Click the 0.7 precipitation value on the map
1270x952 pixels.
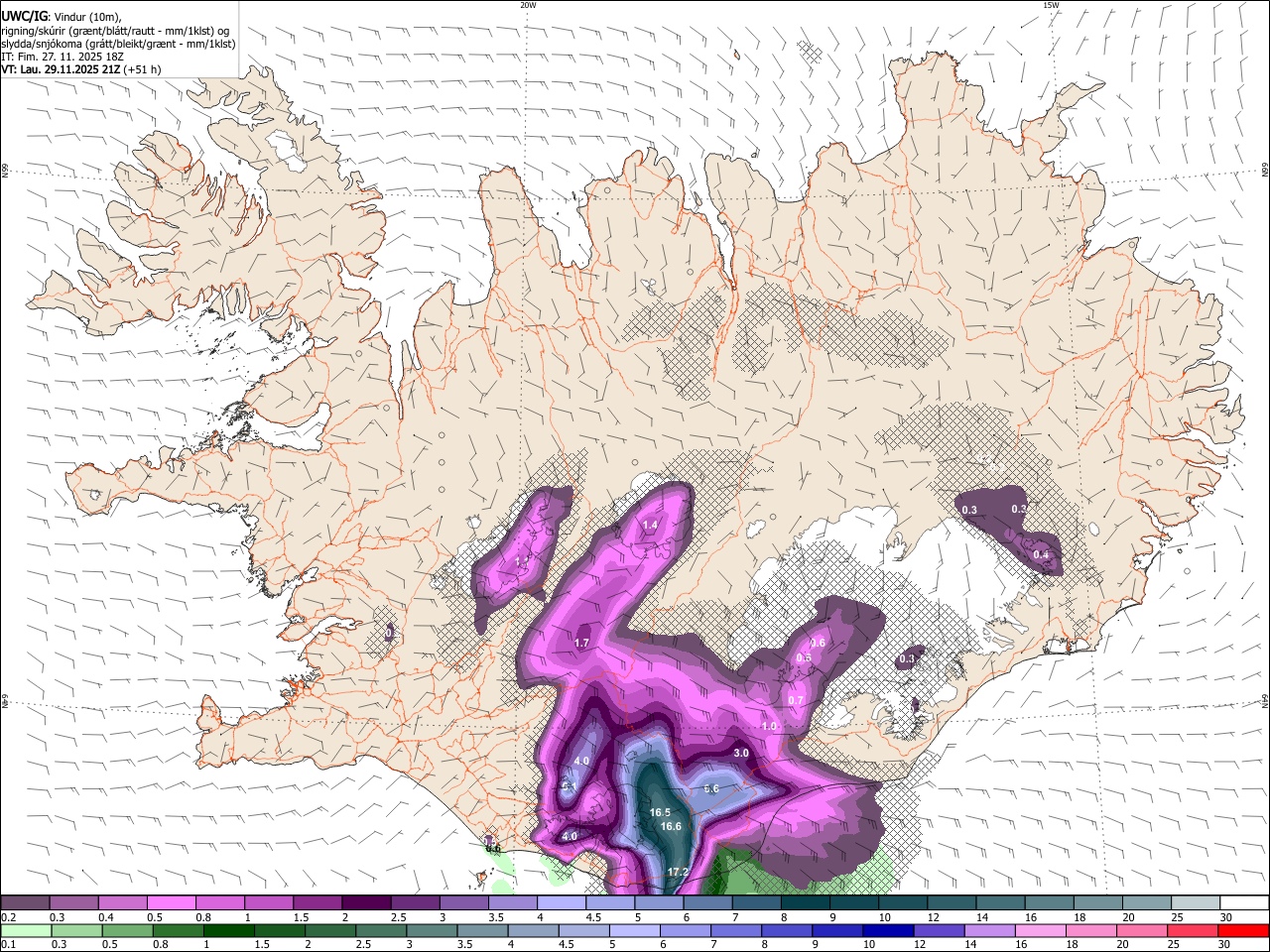(796, 700)
